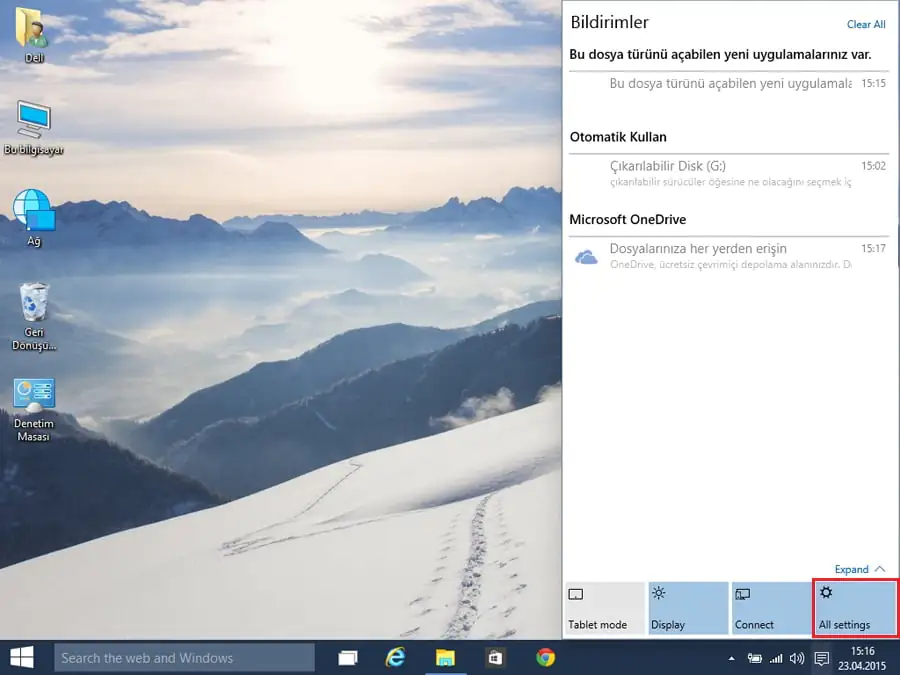
Task: Collapse the Microsoft OneDrive notification group
Action: [x=628, y=219]
